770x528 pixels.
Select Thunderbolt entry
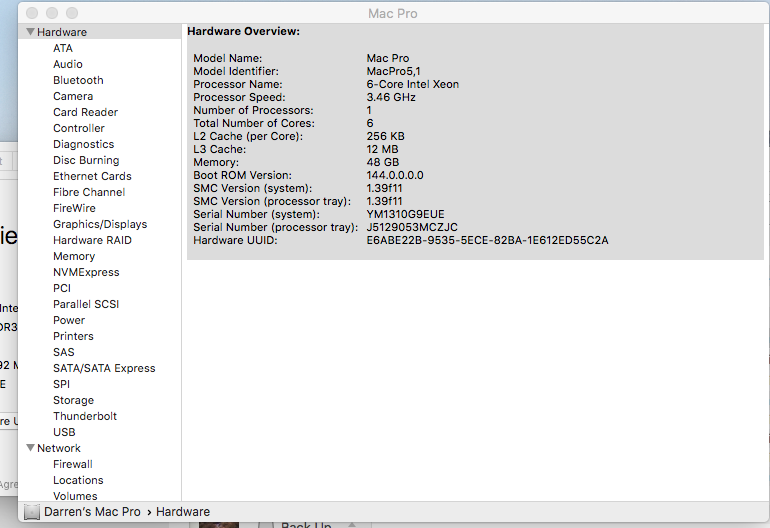85,416
